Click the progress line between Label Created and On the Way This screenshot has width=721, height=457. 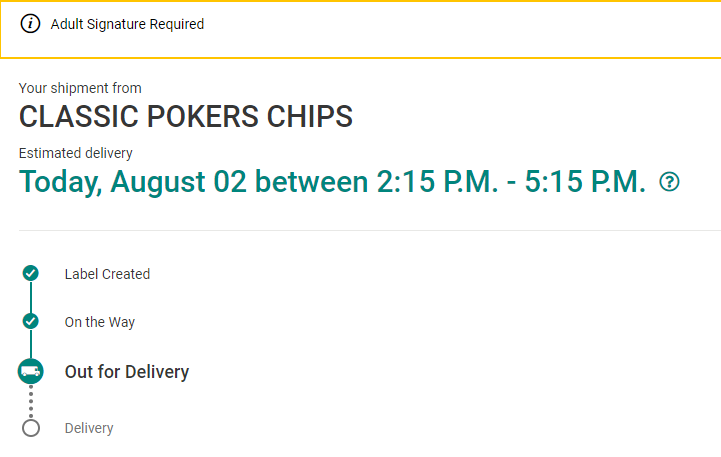31,297
